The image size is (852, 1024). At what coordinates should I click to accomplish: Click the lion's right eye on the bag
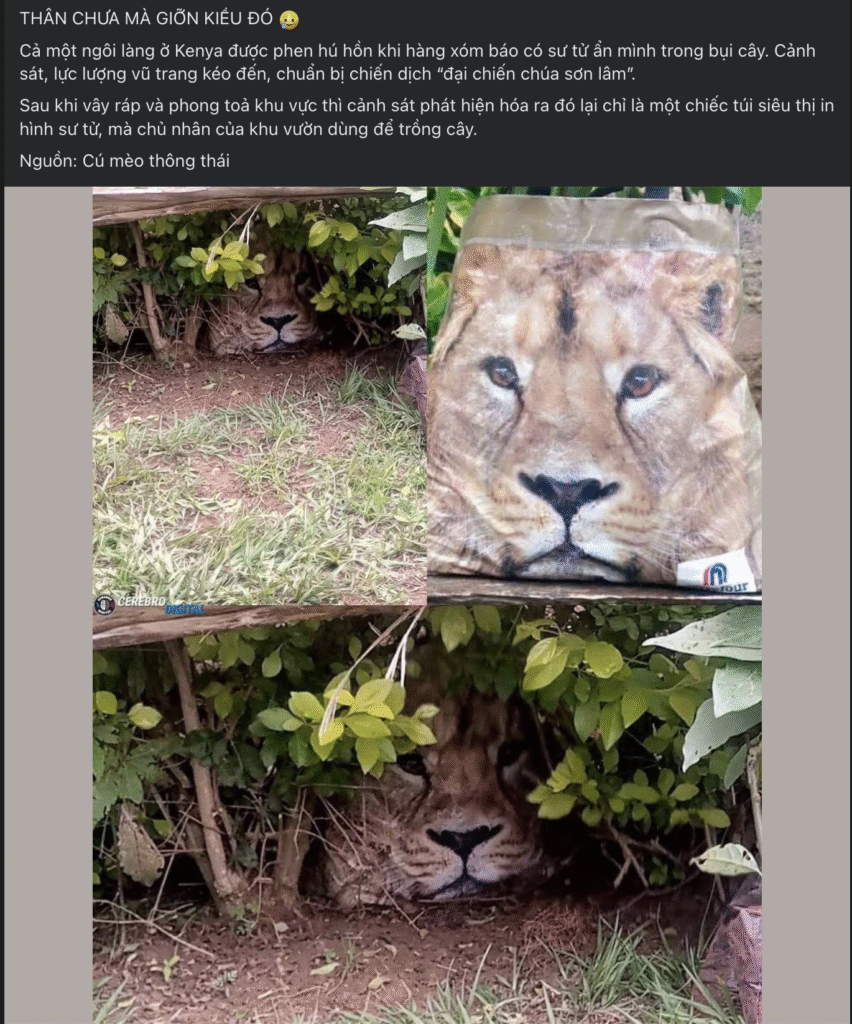(642, 381)
